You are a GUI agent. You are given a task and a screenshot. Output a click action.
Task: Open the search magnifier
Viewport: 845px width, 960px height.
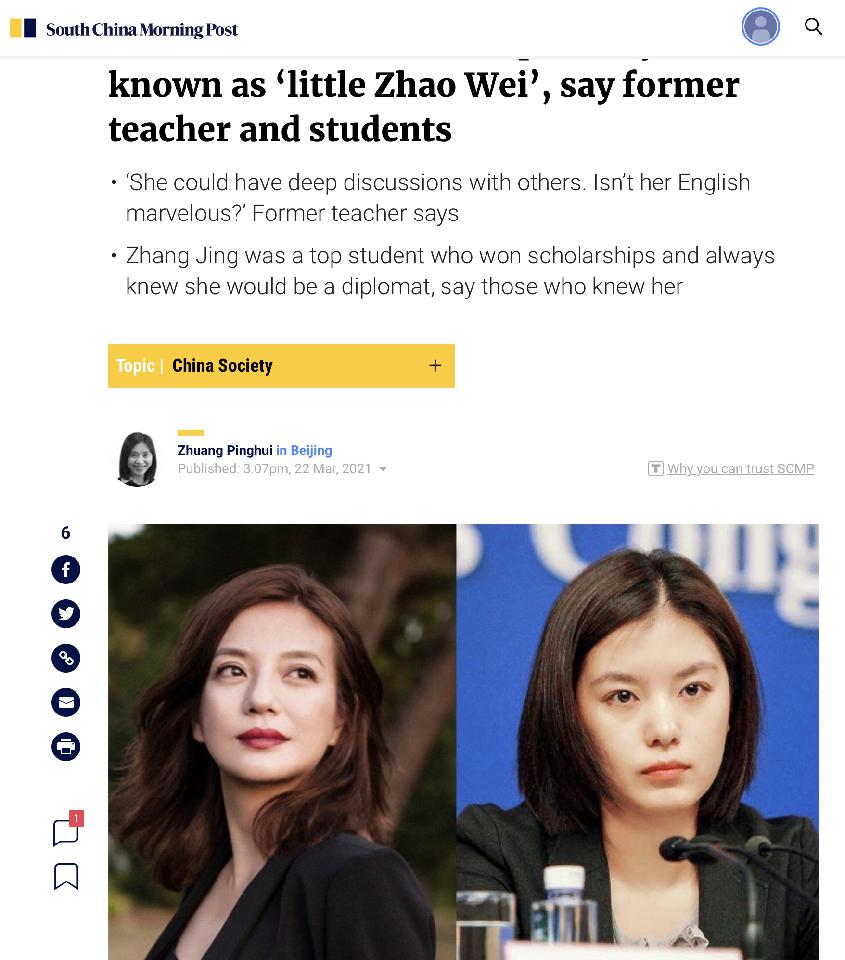point(813,26)
